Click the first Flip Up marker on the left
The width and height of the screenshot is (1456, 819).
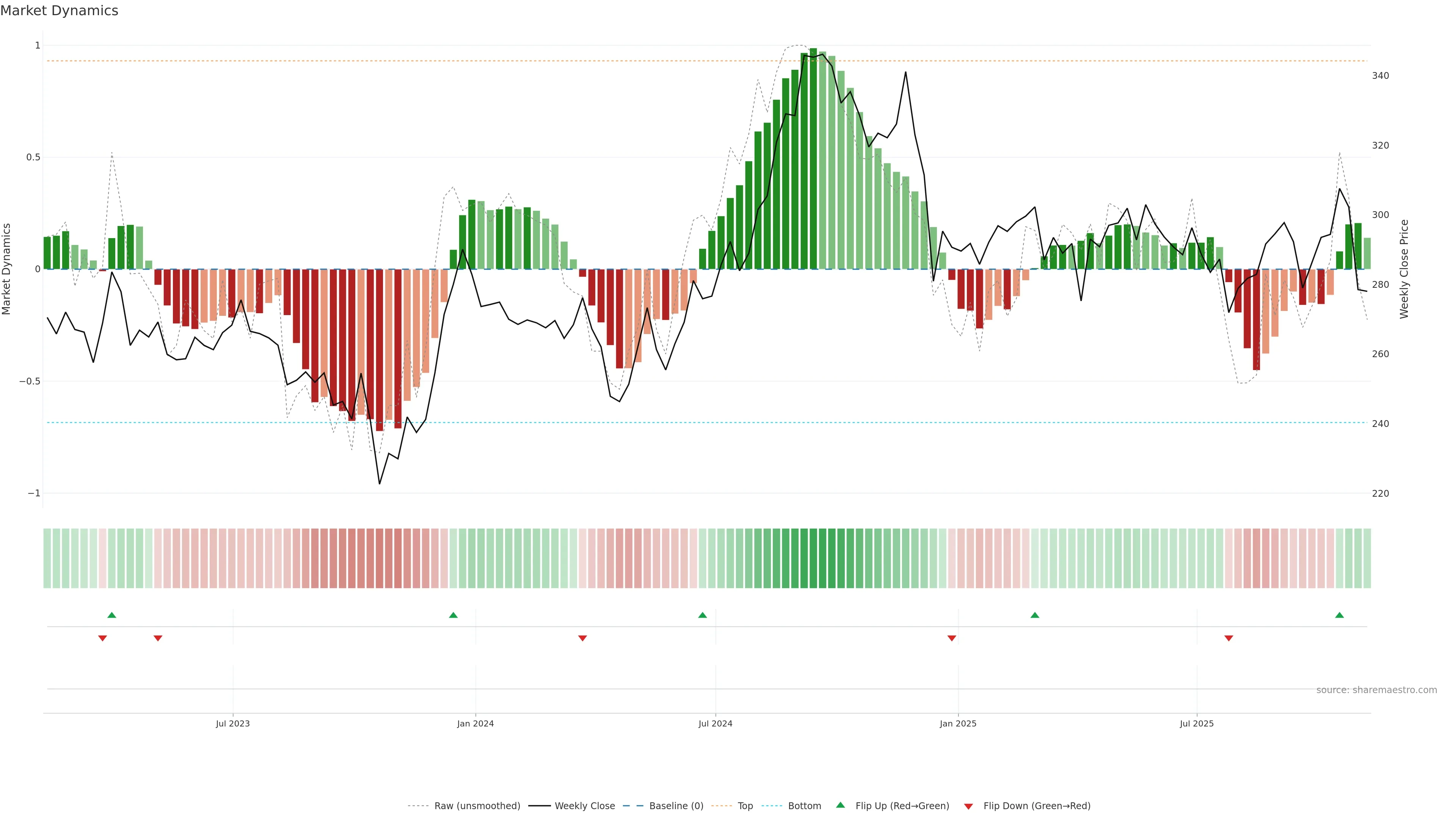click(111, 615)
